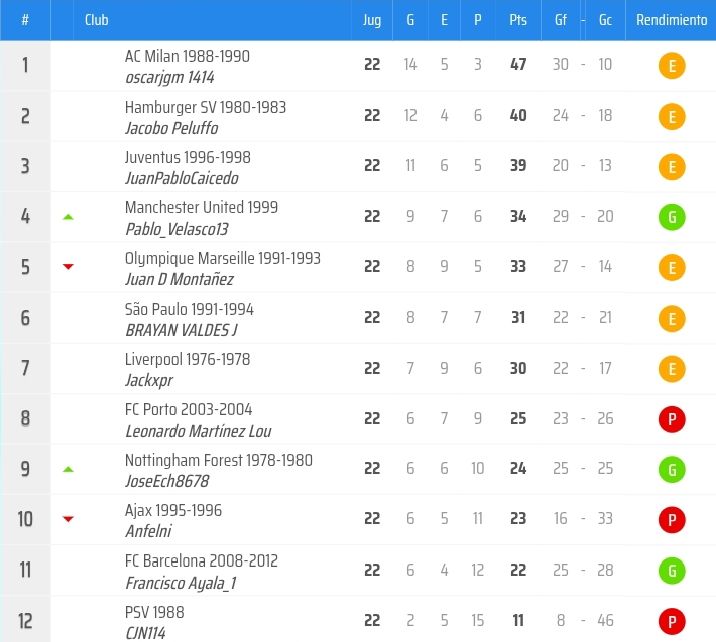Click the green up arrow beside Nottingham Forest
Image resolution: width=716 pixels, height=642 pixels.
point(68,469)
